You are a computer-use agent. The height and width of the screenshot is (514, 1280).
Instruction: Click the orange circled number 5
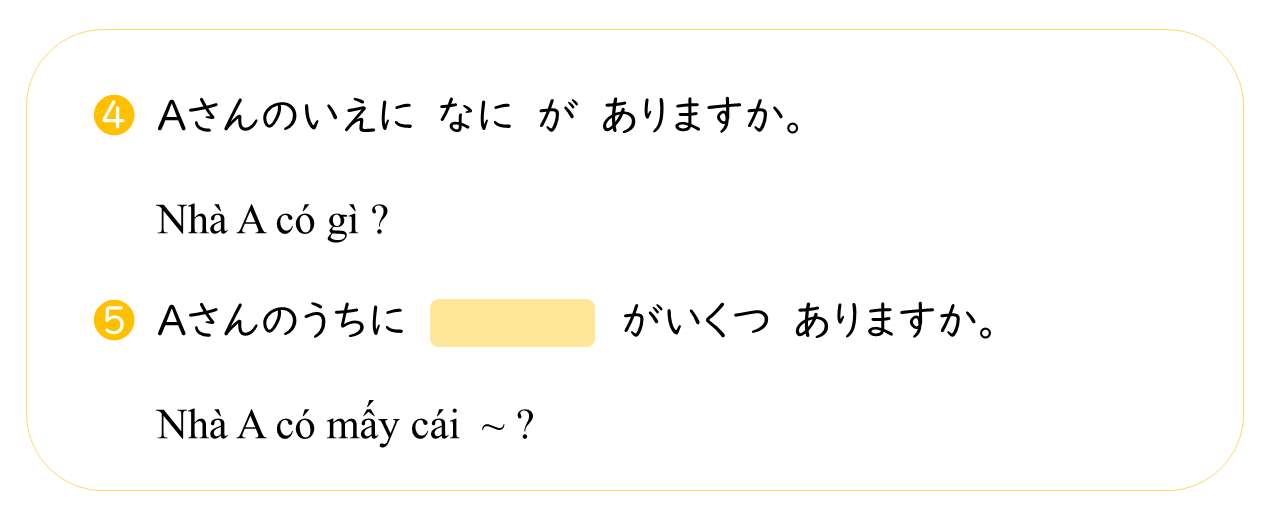(113, 321)
